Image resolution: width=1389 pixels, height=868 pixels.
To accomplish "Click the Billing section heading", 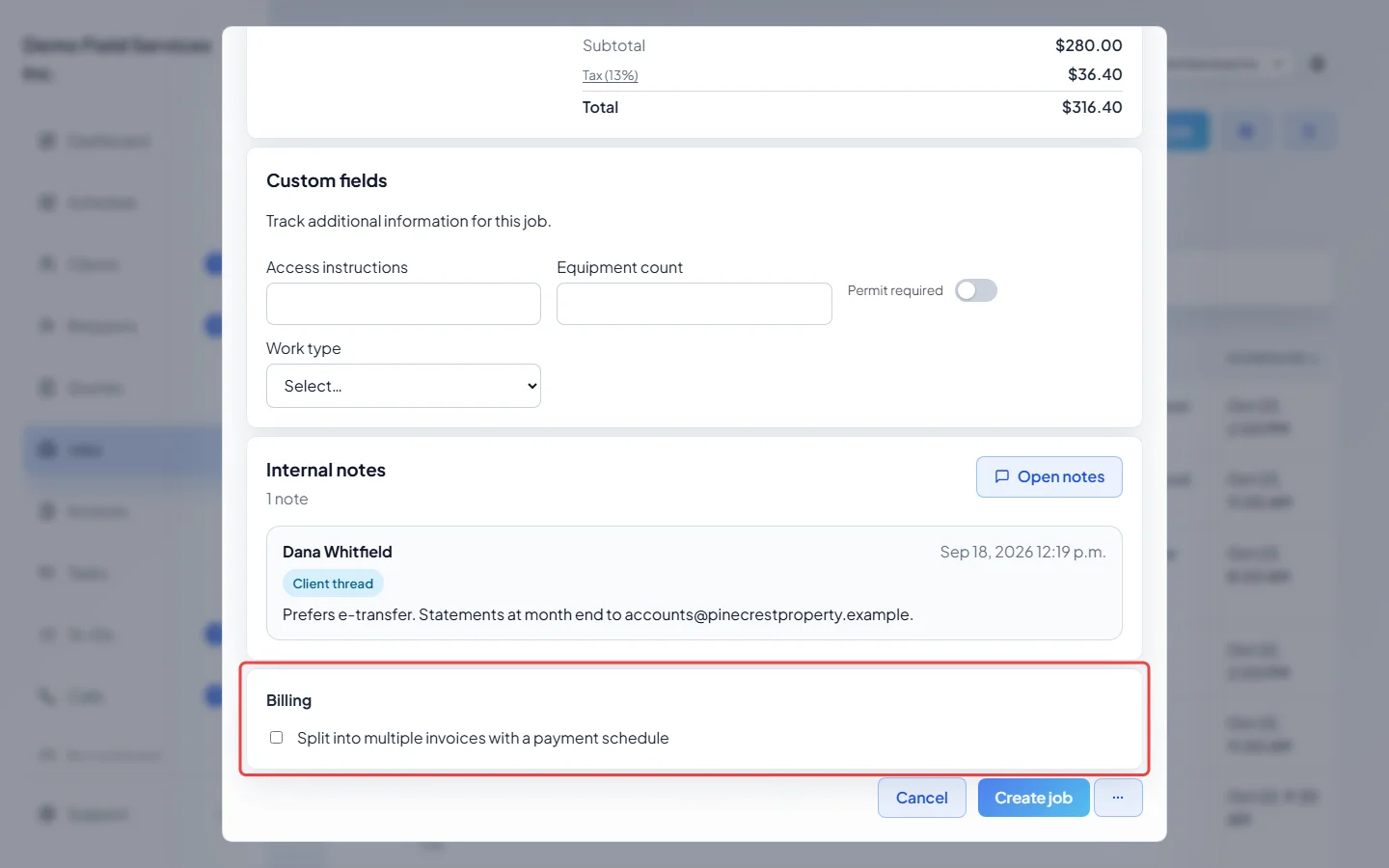I will [x=289, y=700].
